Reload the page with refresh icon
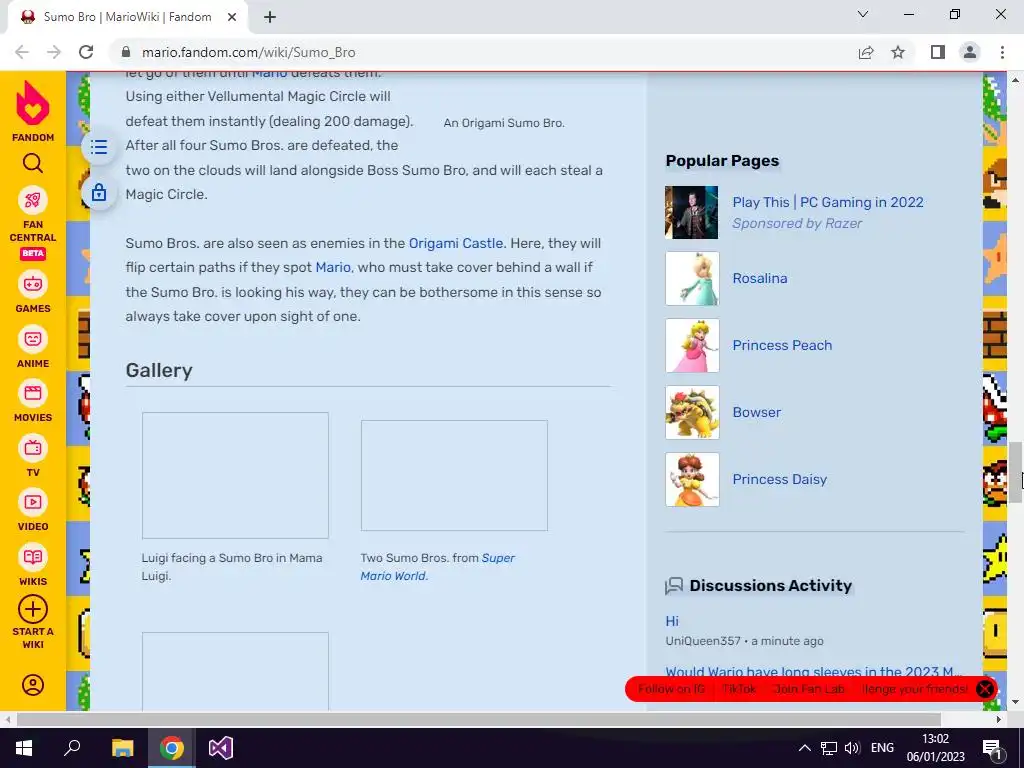 tap(86, 52)
